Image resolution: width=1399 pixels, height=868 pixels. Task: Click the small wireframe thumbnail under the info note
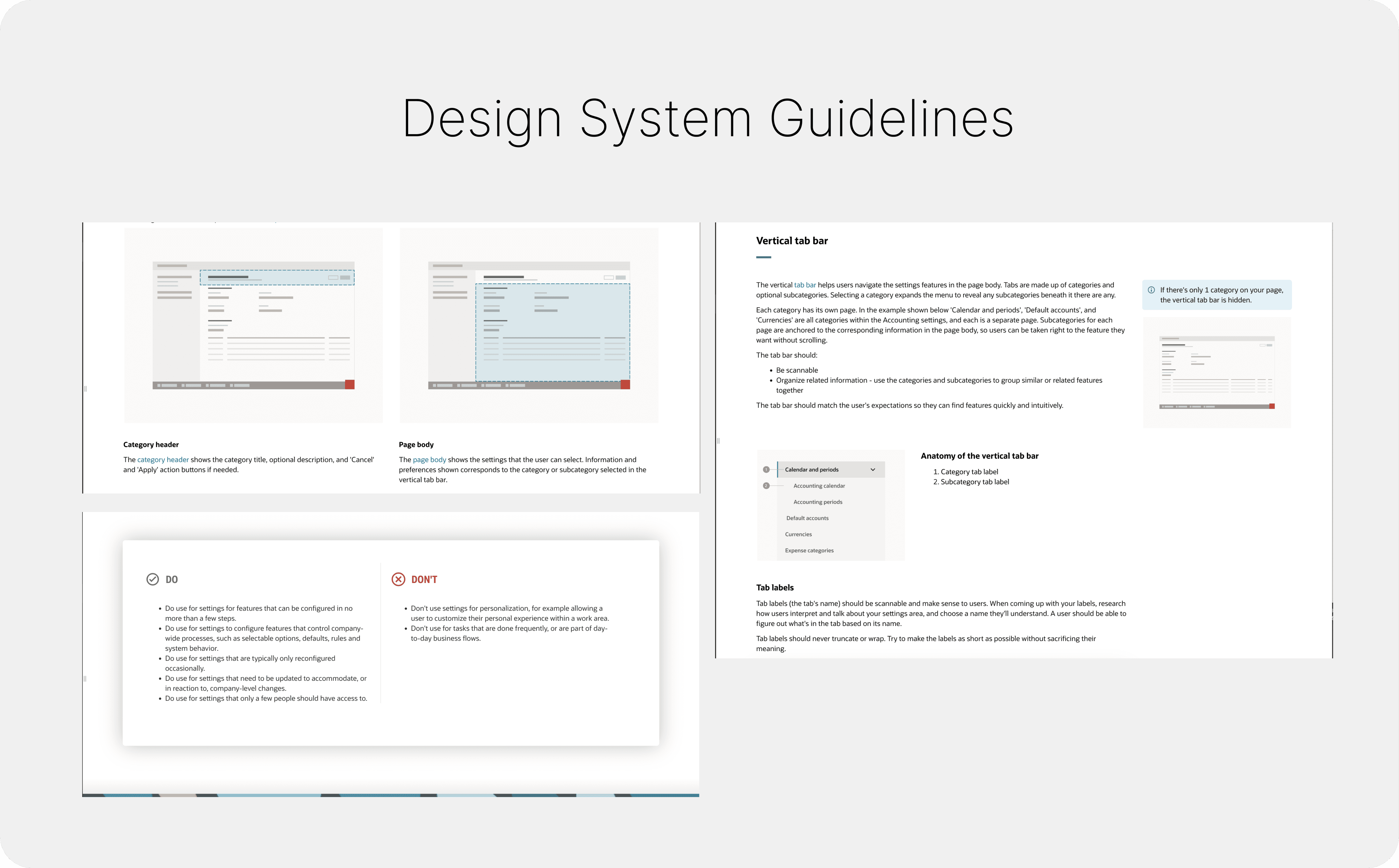click(1216, 372)
